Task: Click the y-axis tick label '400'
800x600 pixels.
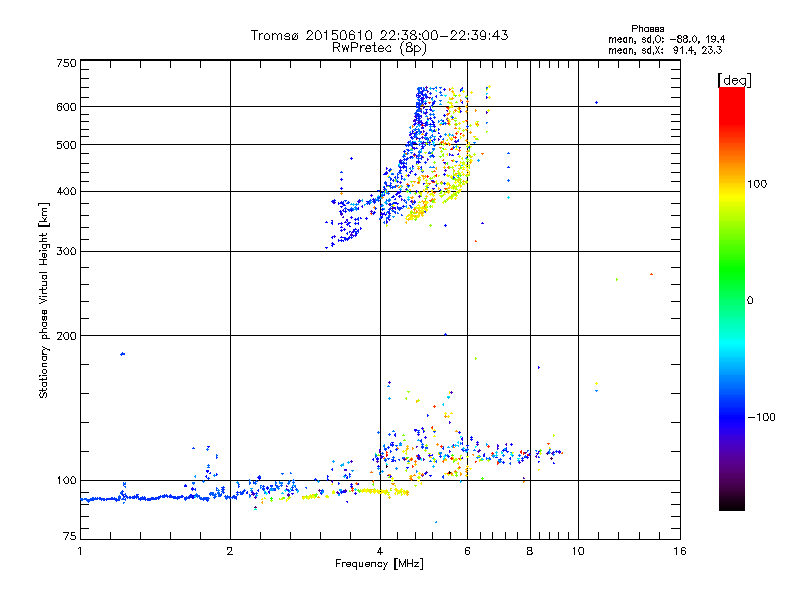Action: tap(66, 191)
